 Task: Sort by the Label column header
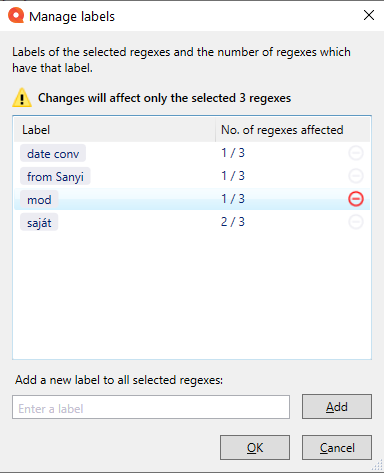tap(115, 130)
